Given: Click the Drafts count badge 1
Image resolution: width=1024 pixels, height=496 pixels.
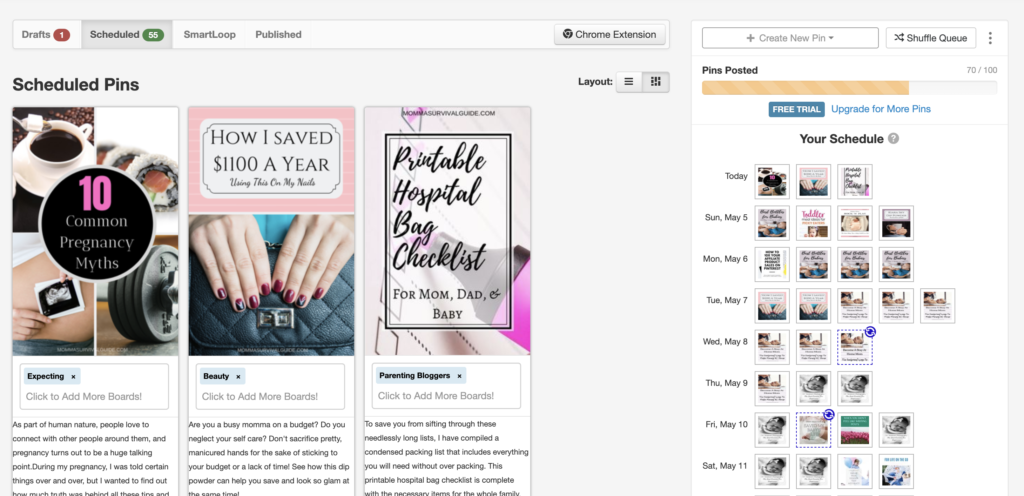Looking at the screenshot, I should [62, 35].
